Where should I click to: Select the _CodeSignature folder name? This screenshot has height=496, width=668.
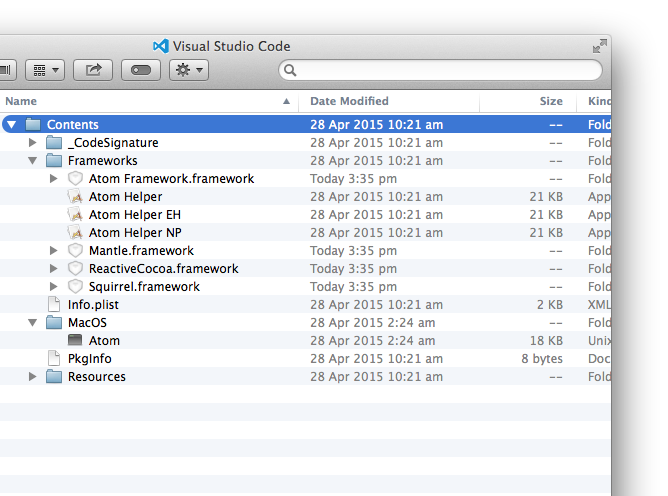tap(113, 142)
